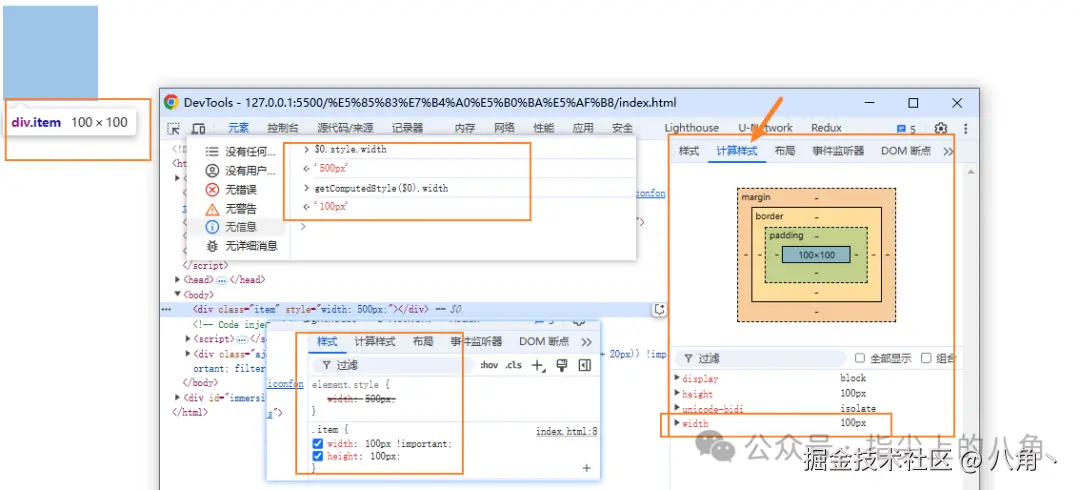The image size is (1080, 490).
Task: Open the 记录器 panel tab
Action: 407,128
